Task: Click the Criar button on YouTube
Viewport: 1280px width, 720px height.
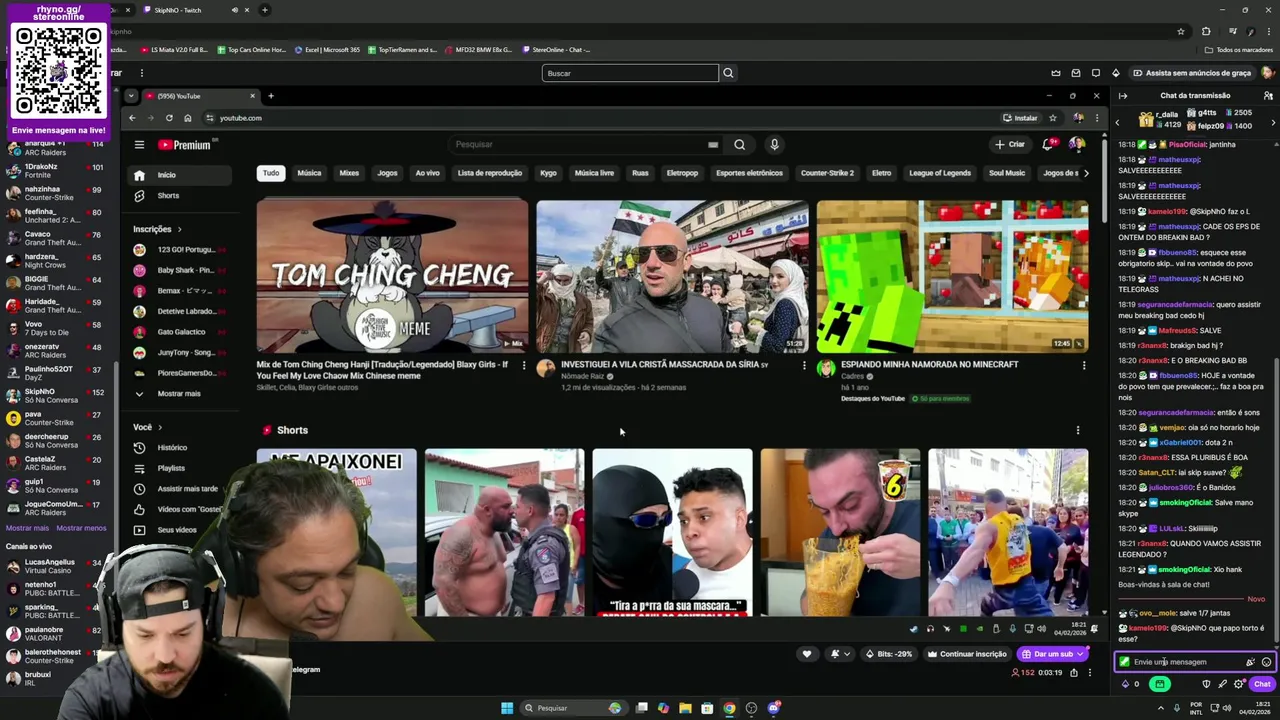Action: [1010, 145]
